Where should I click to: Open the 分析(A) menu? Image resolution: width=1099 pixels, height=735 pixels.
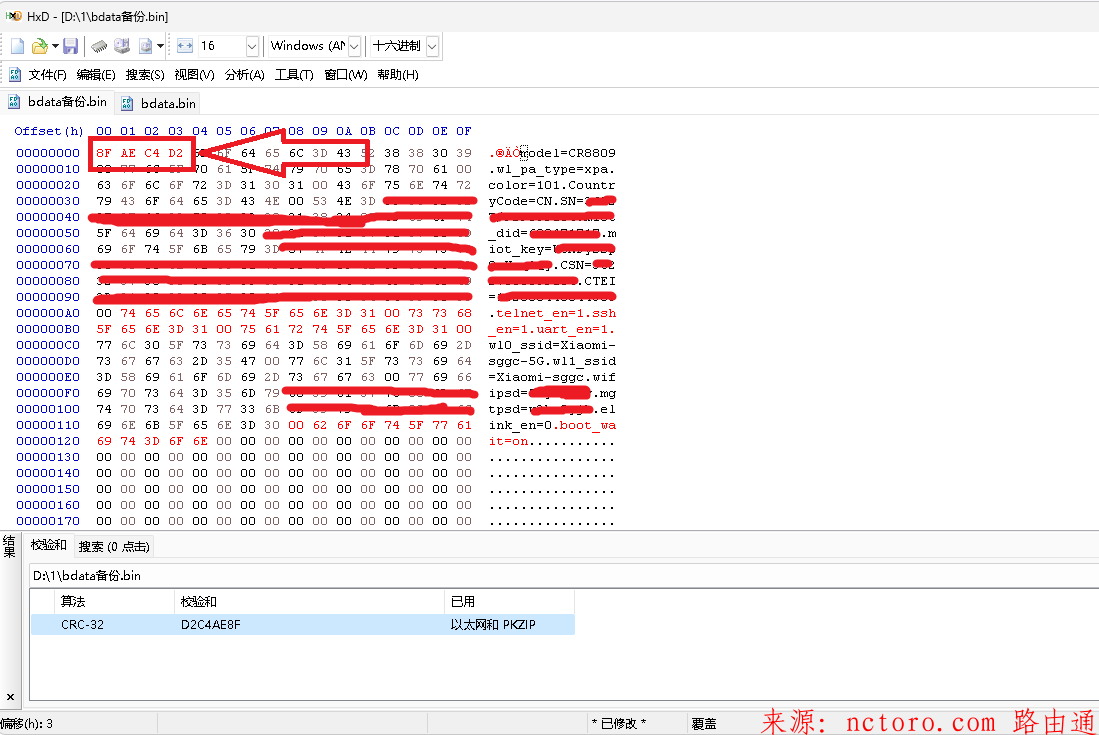(244, 75)
